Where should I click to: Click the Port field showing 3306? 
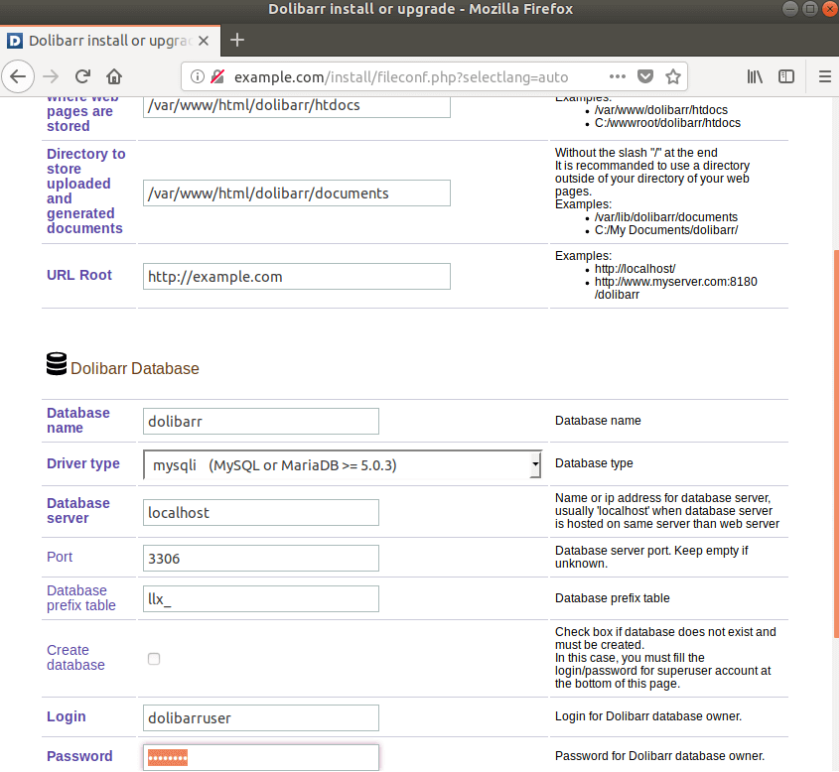pyautogui.click(x=260, y=558)
